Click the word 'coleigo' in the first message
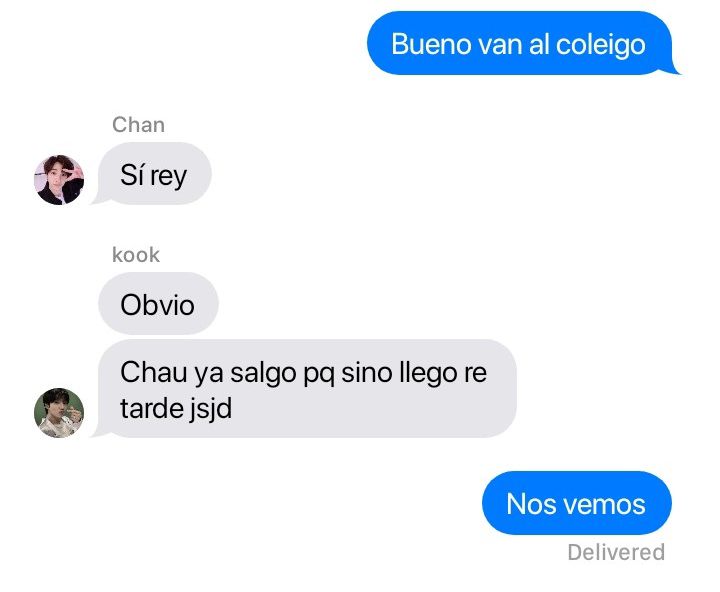This screenshot has height=592, width=720. coord(601,45)
